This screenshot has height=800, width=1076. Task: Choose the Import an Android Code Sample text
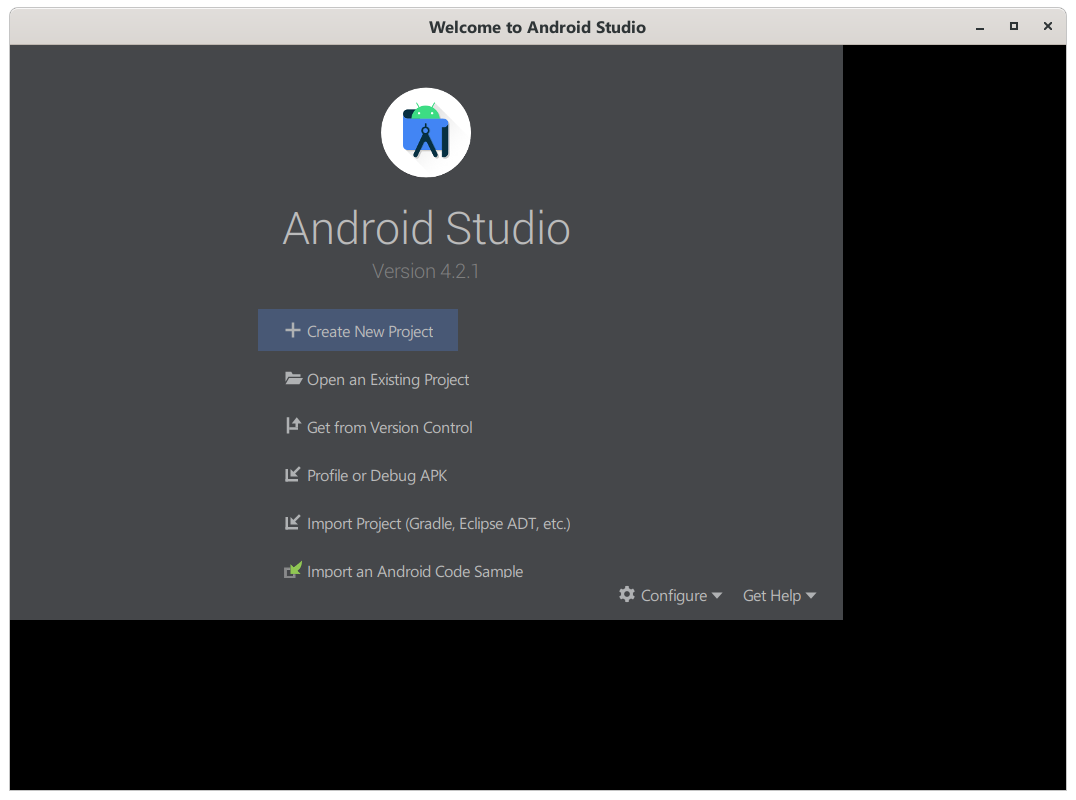point(415,571)
